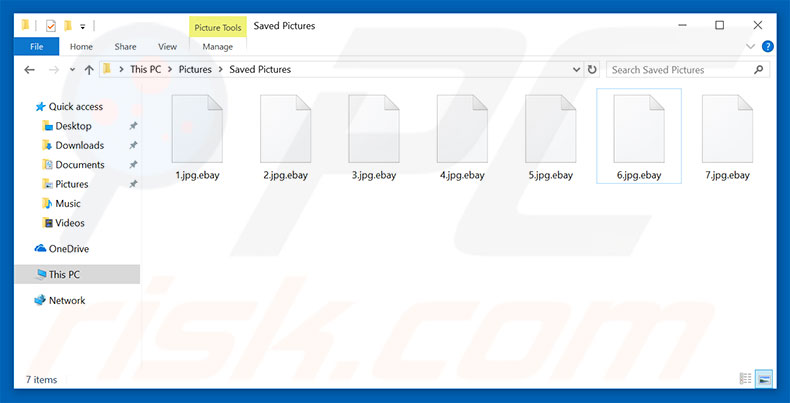This screenshot has height=403, width=790.
Task: Select the 2.jpg.ebay file icon
Action: pos(286,128)
